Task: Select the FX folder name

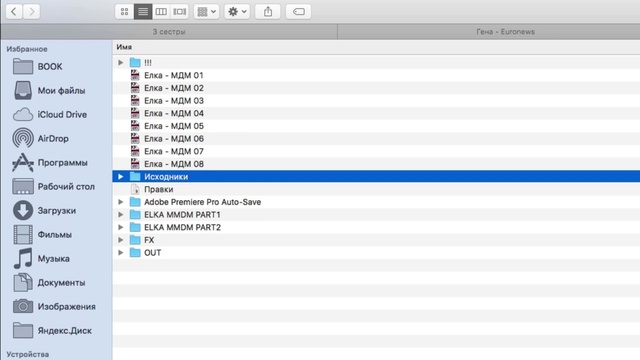Action: [149, 240]
